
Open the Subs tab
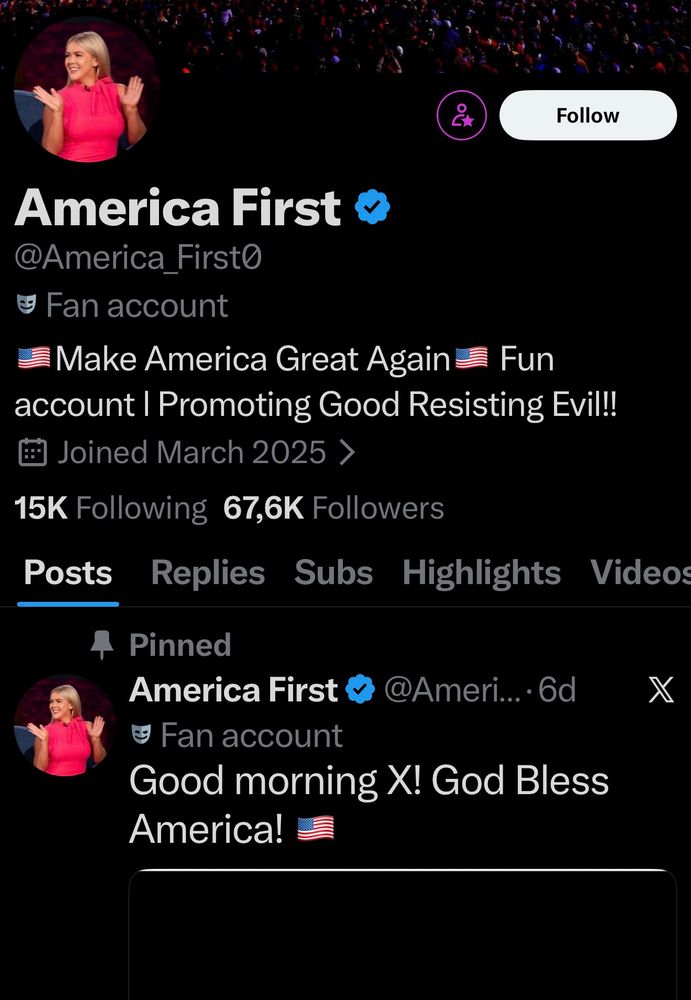pos(333,572)
